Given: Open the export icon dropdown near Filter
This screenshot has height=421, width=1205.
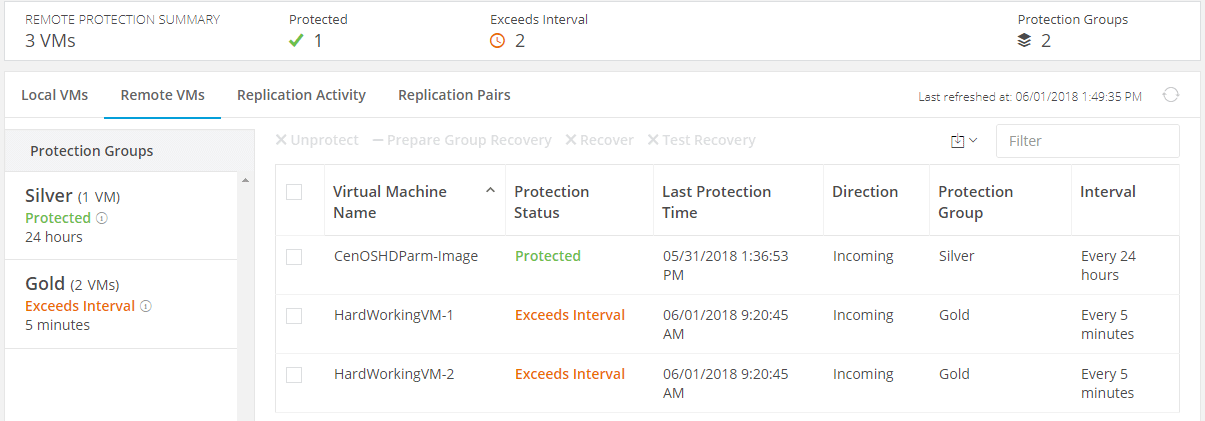Looking at the screenshot, I should tap(964, 141).
